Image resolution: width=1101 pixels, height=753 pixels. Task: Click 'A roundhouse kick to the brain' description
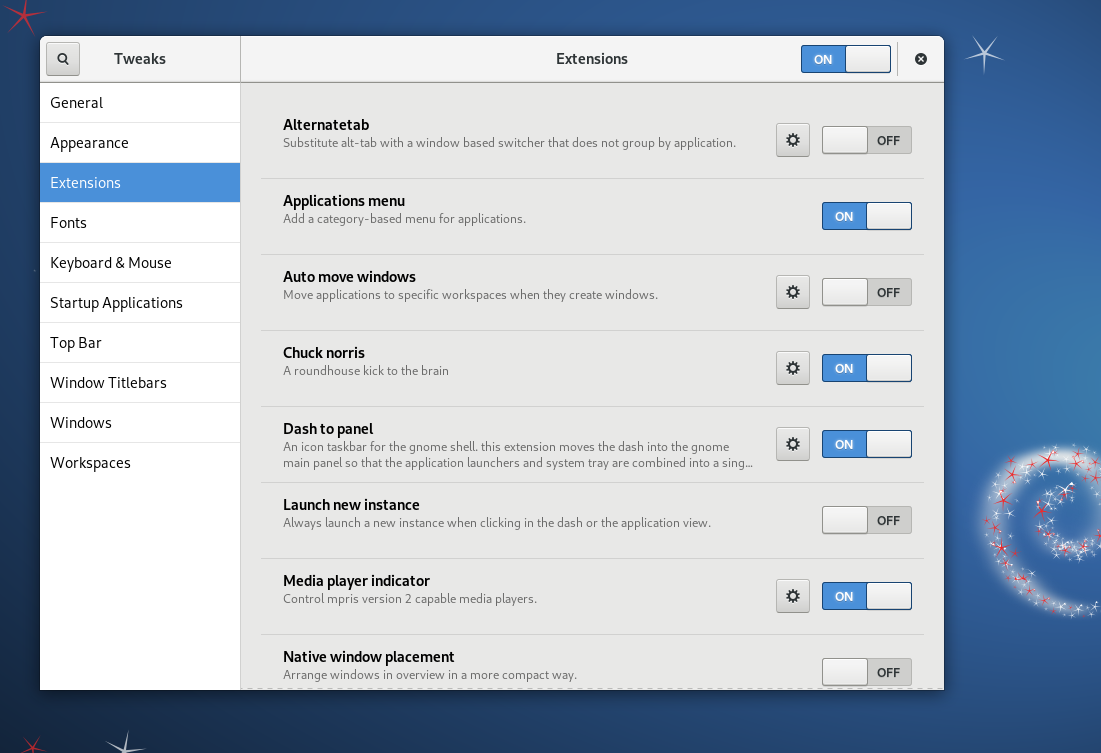366,371
